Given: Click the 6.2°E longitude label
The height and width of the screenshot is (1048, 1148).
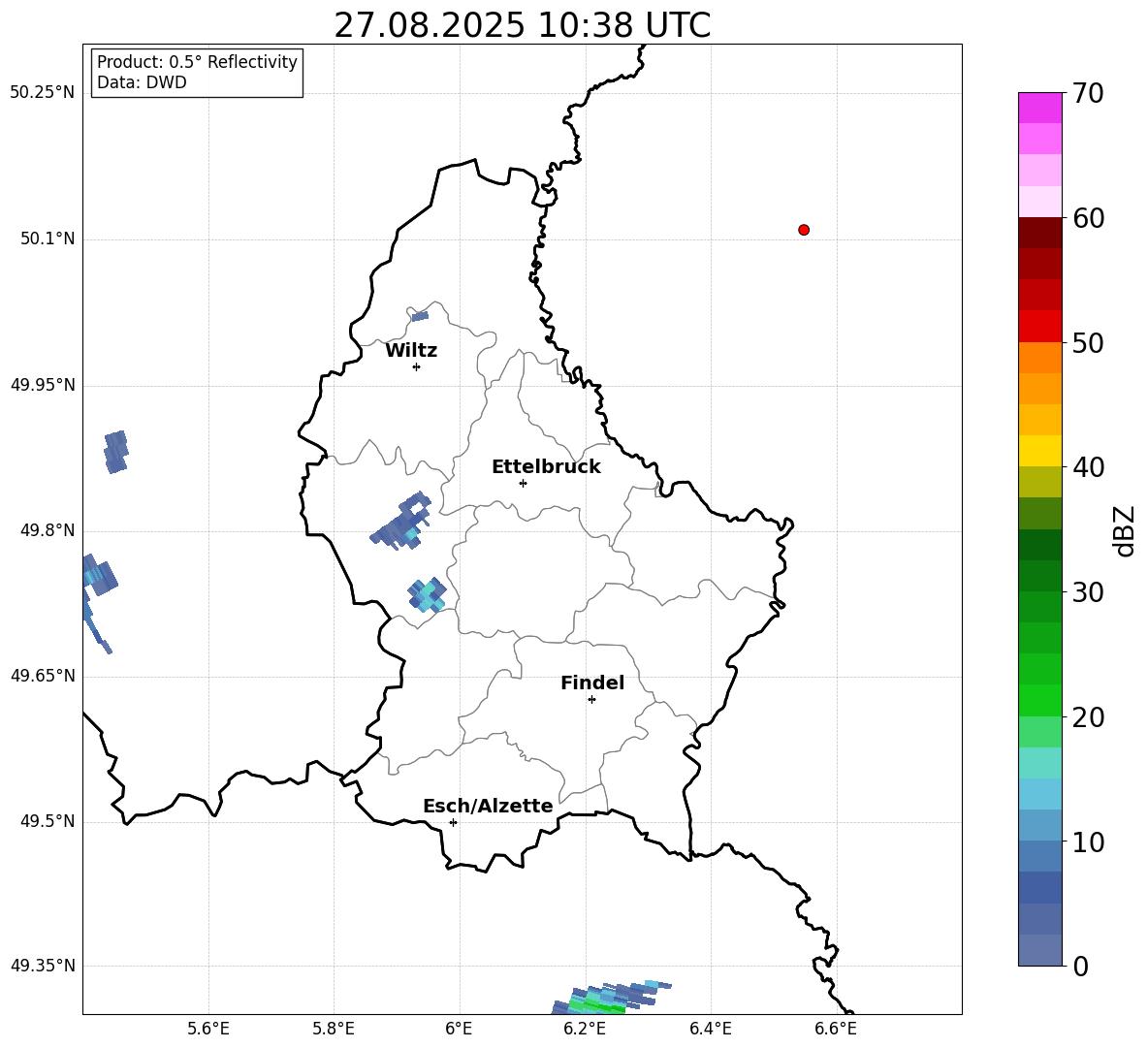Looking at the screenshot, I should (x=585, y=1029).
